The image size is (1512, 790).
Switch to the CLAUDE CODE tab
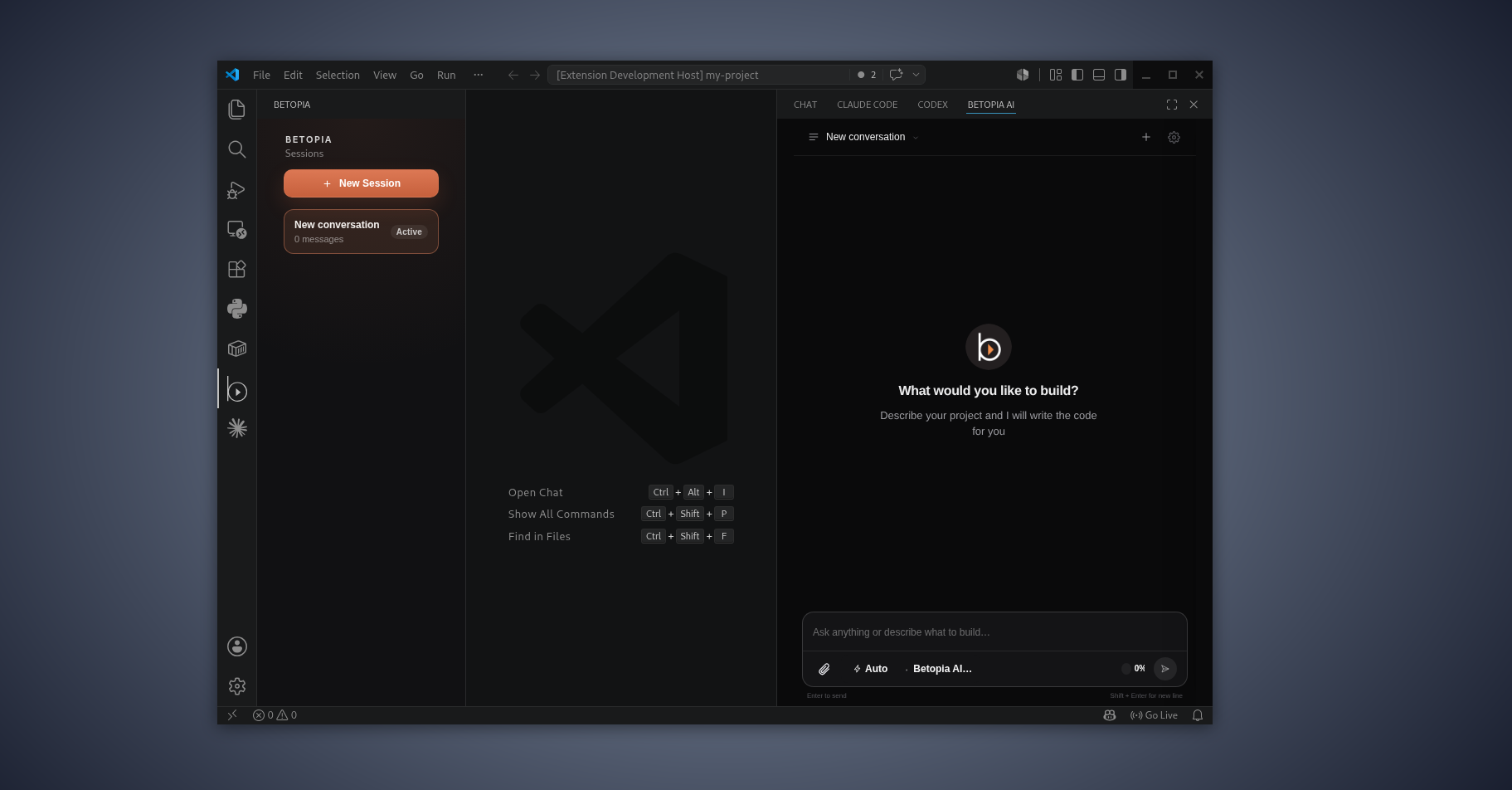click(x=867, y=105)
